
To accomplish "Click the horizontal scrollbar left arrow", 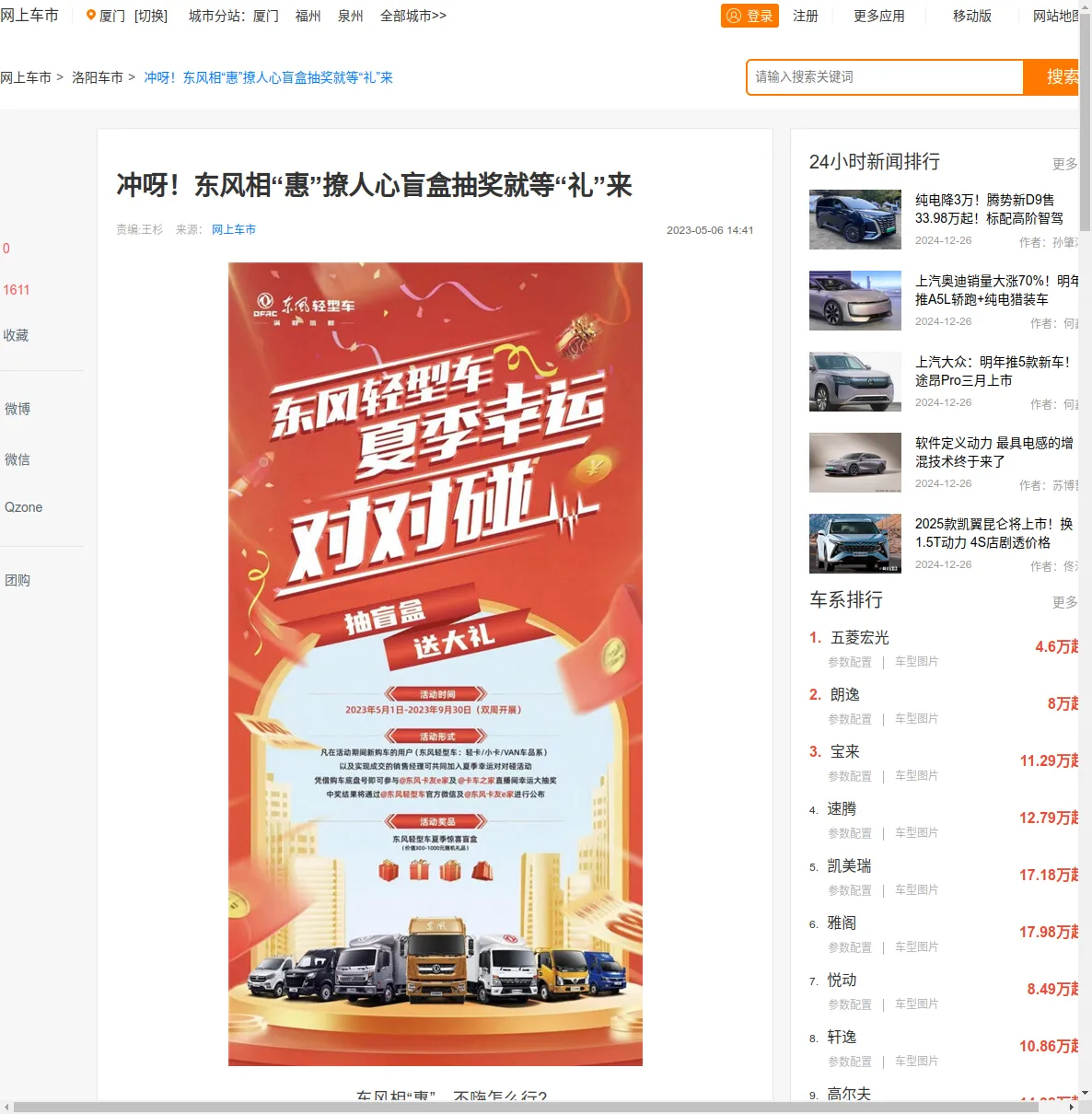I will point(6,1107).
